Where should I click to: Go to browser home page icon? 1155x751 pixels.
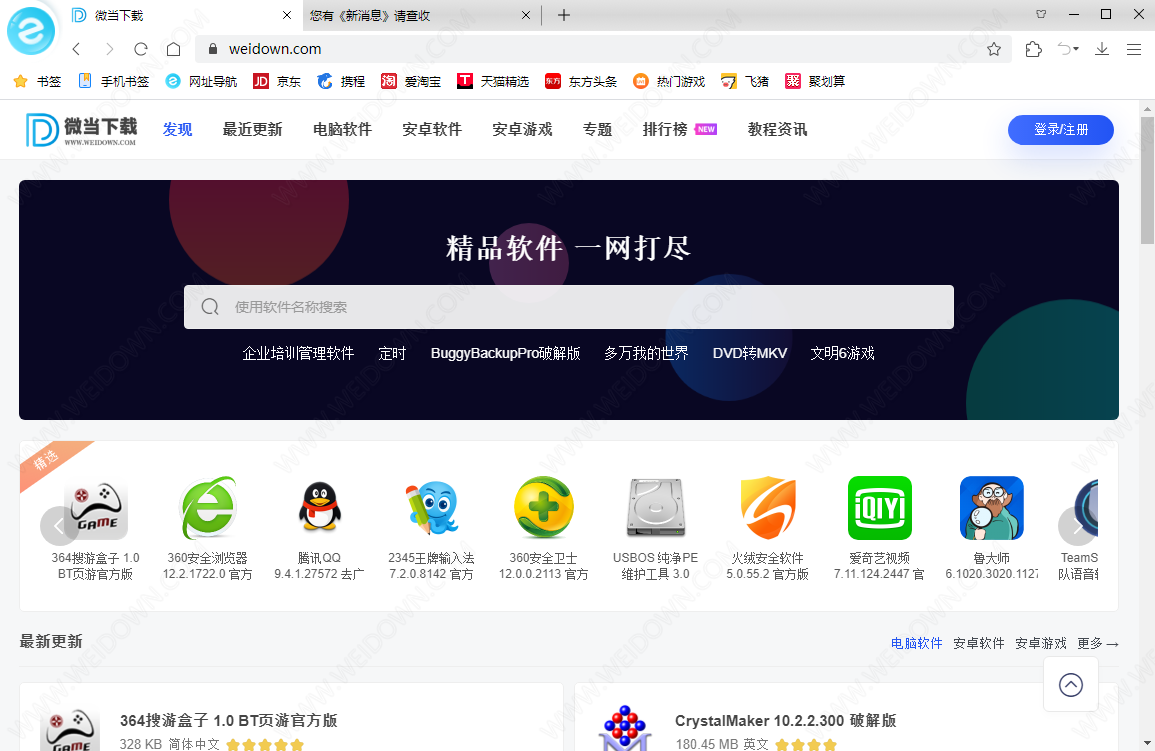(x=174, y=49)
